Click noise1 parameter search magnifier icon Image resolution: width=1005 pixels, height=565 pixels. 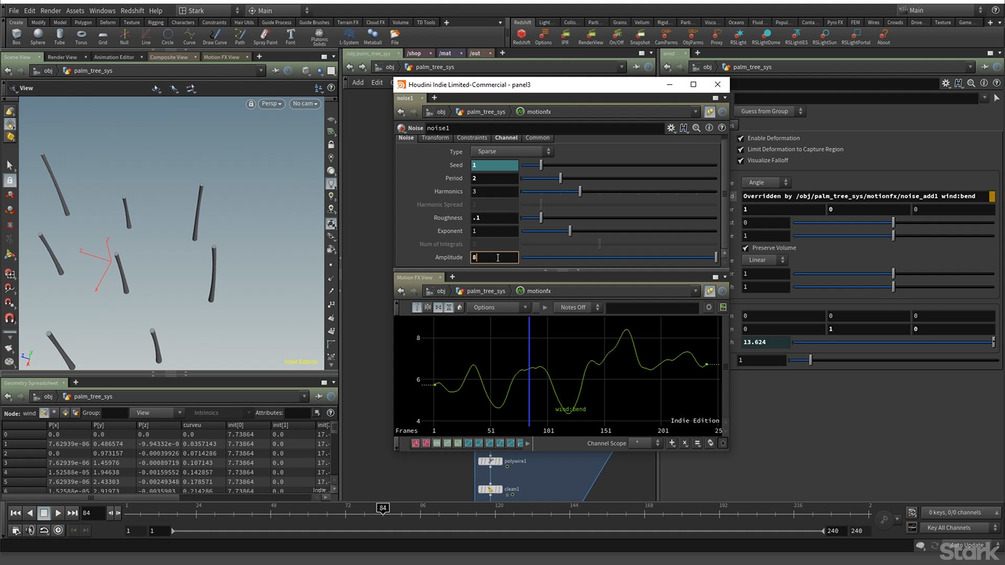[696, 128]
